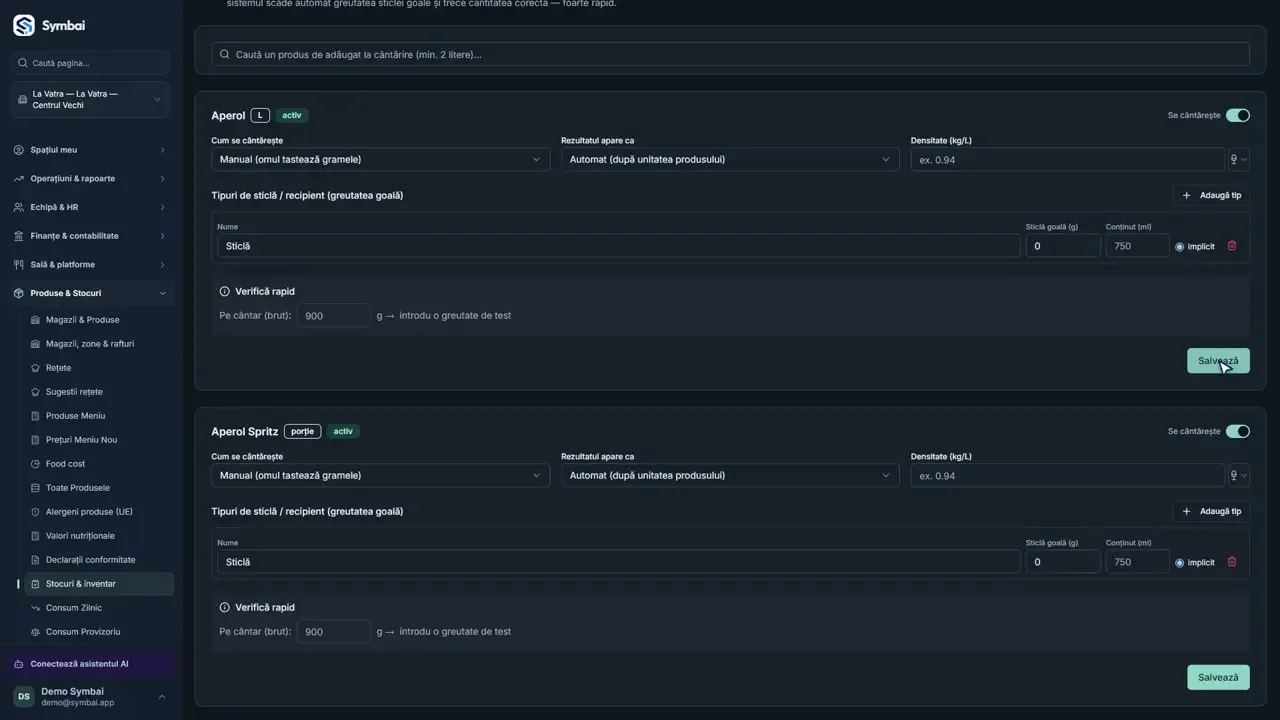Click the Symbai logo icon

click(24, 26)
